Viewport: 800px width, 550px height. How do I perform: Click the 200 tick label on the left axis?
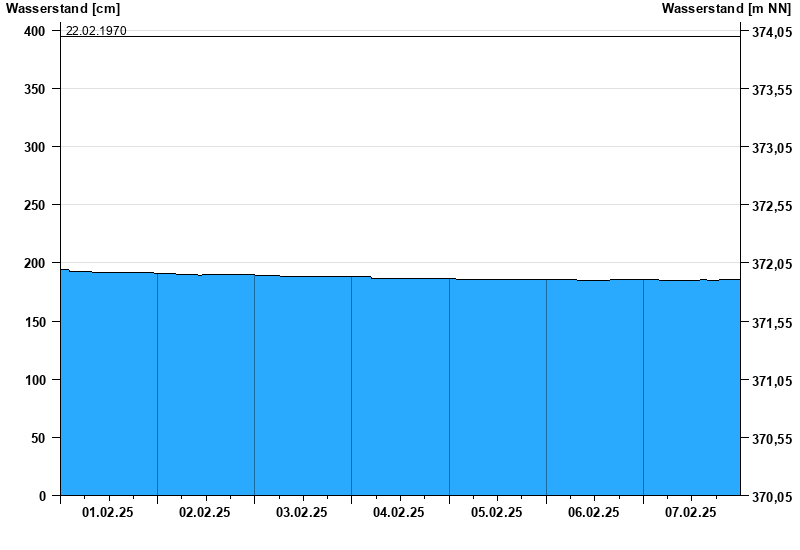click(36, 263)
